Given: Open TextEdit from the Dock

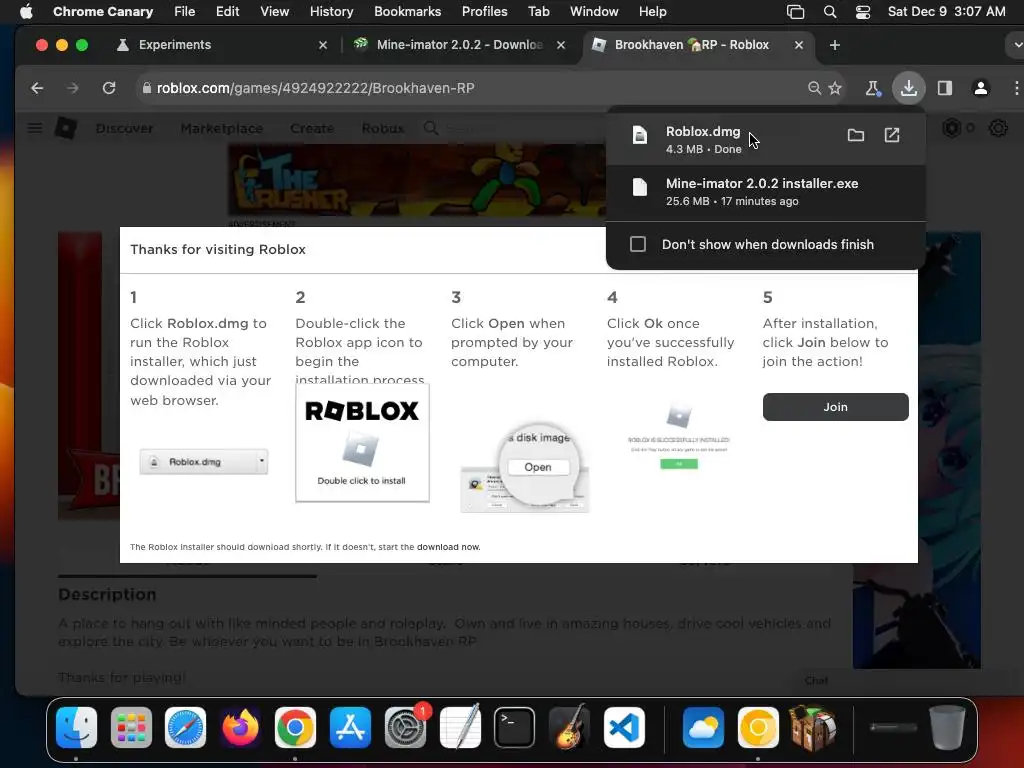Looking at the screenshot, I should tap(460, 728).
